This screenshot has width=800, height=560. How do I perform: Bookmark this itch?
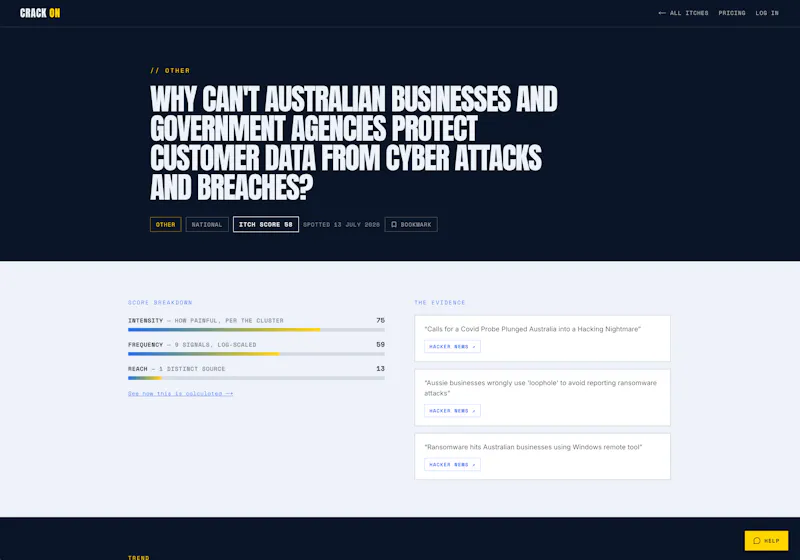[x=411, y=224]
